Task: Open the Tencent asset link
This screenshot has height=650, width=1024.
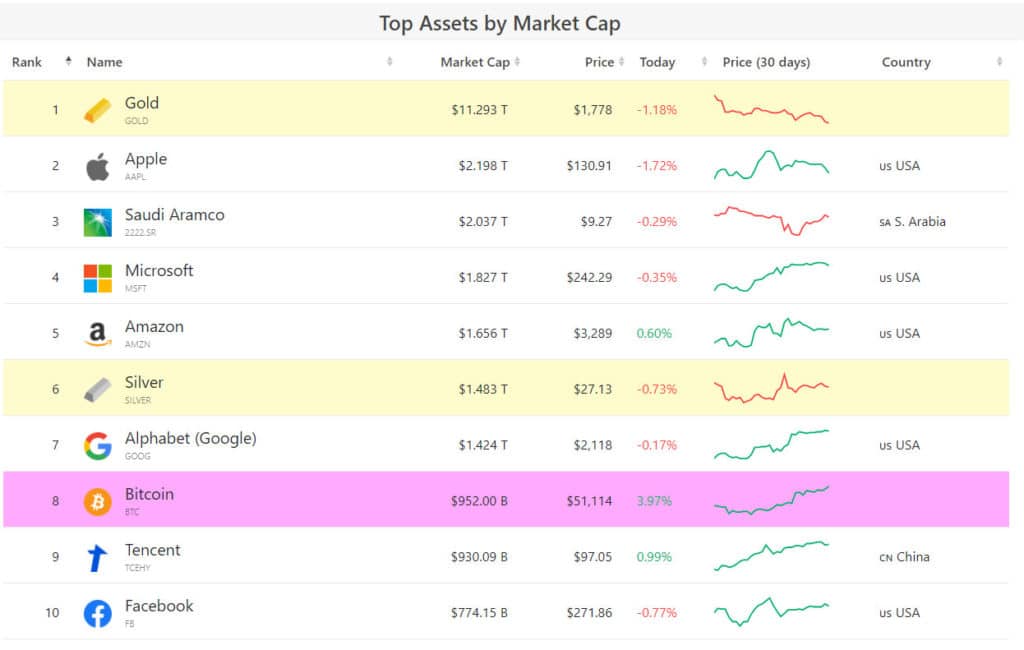Action: pos(152,551)
